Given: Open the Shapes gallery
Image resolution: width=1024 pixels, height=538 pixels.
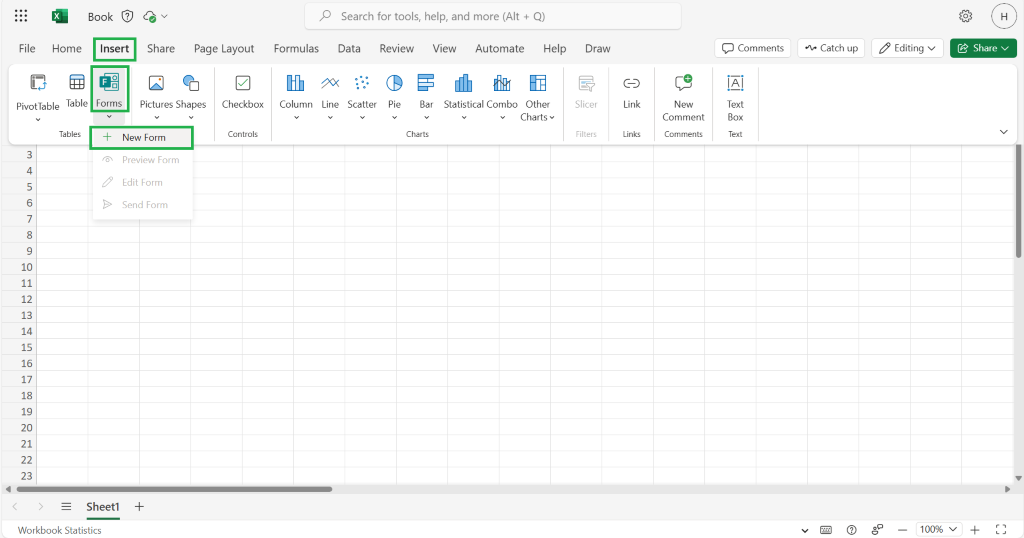Looking at the screenshot, I should (191, 90).
